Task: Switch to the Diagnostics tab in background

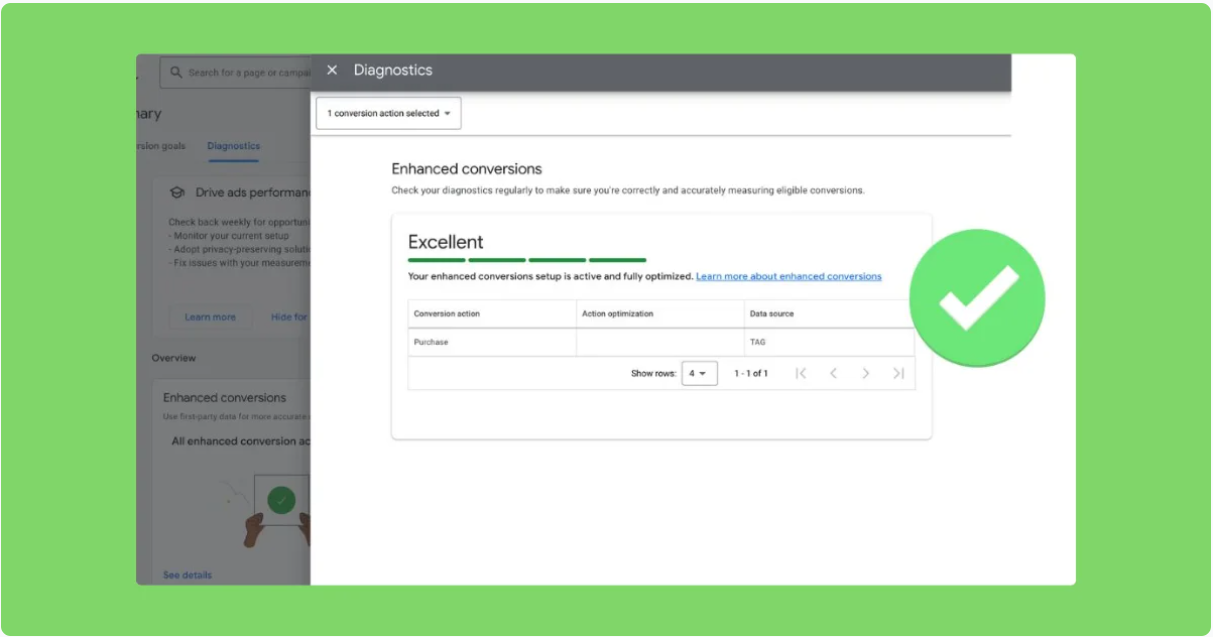Action: click(x=233, y=146)
